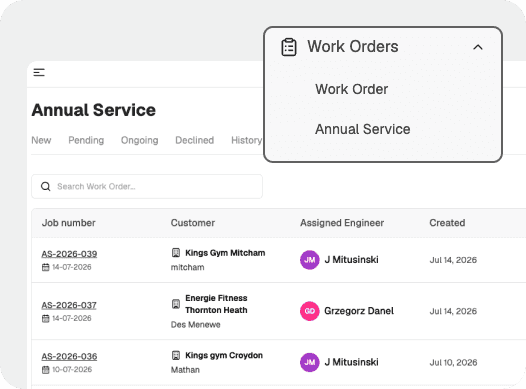This screenshot has width=526, height=389.
Task: Click J Mitusinski in AS-2026-039 row
Action: click(351, 260)
